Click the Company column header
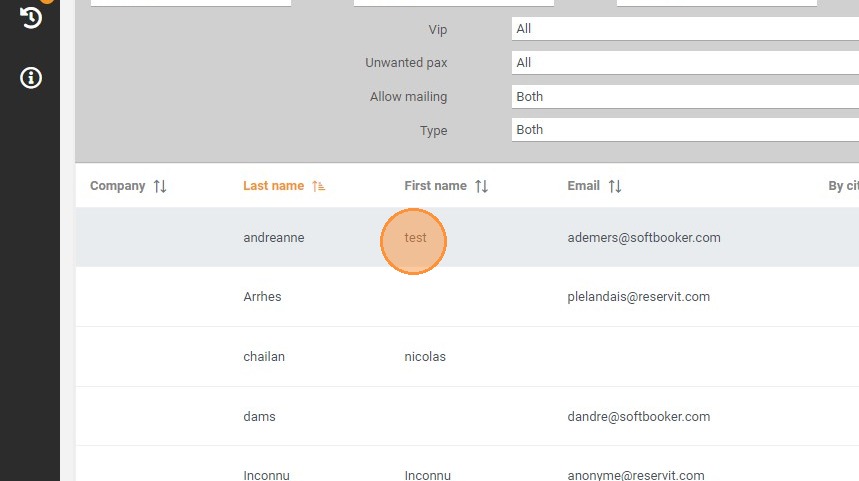859x481 pixels. (117, 186)
